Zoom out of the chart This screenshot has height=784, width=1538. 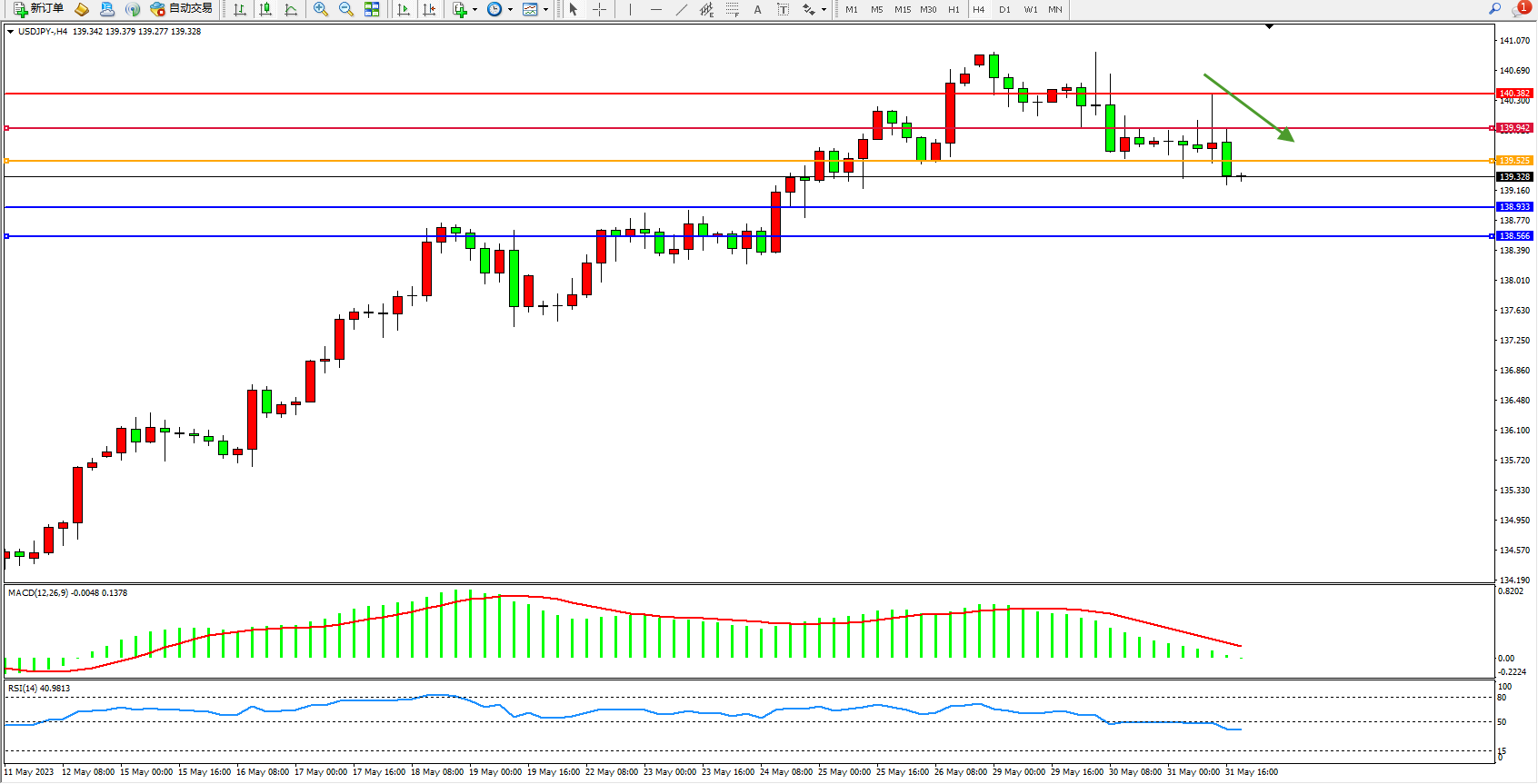(x=345, y=9)
